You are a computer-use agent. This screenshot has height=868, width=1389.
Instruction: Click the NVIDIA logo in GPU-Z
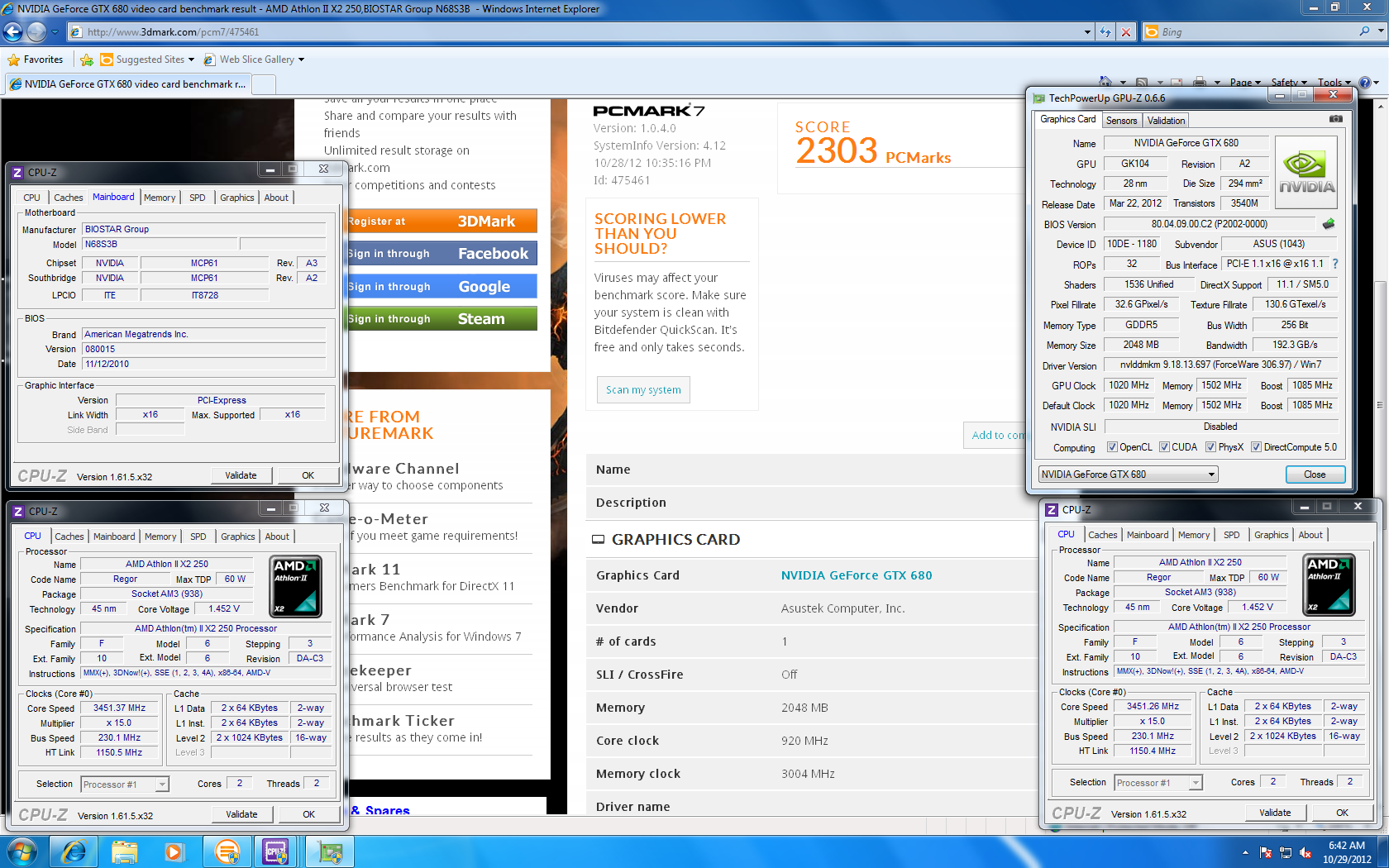[1306, 173]
